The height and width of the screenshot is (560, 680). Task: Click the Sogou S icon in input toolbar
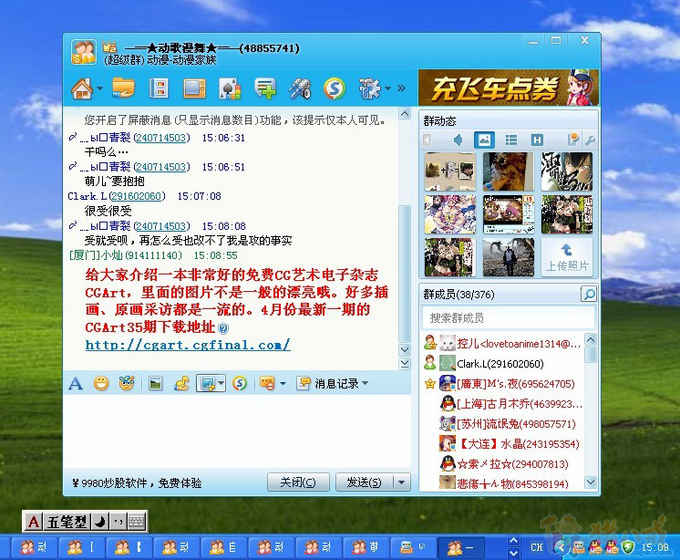point(239,383)
